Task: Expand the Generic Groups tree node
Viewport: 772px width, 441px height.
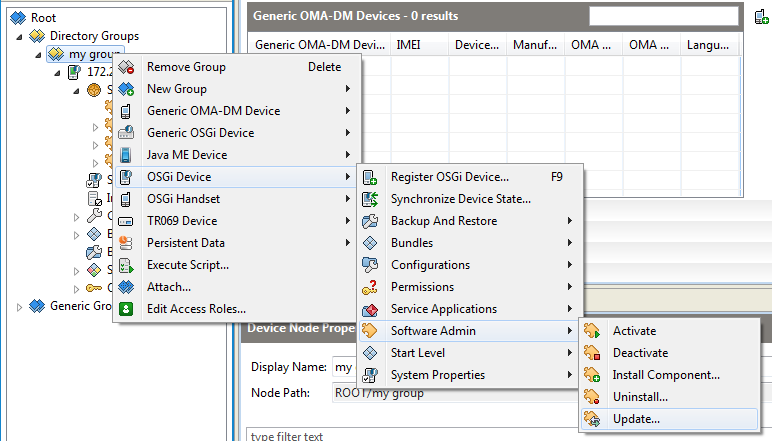Action: click(19, 307)
